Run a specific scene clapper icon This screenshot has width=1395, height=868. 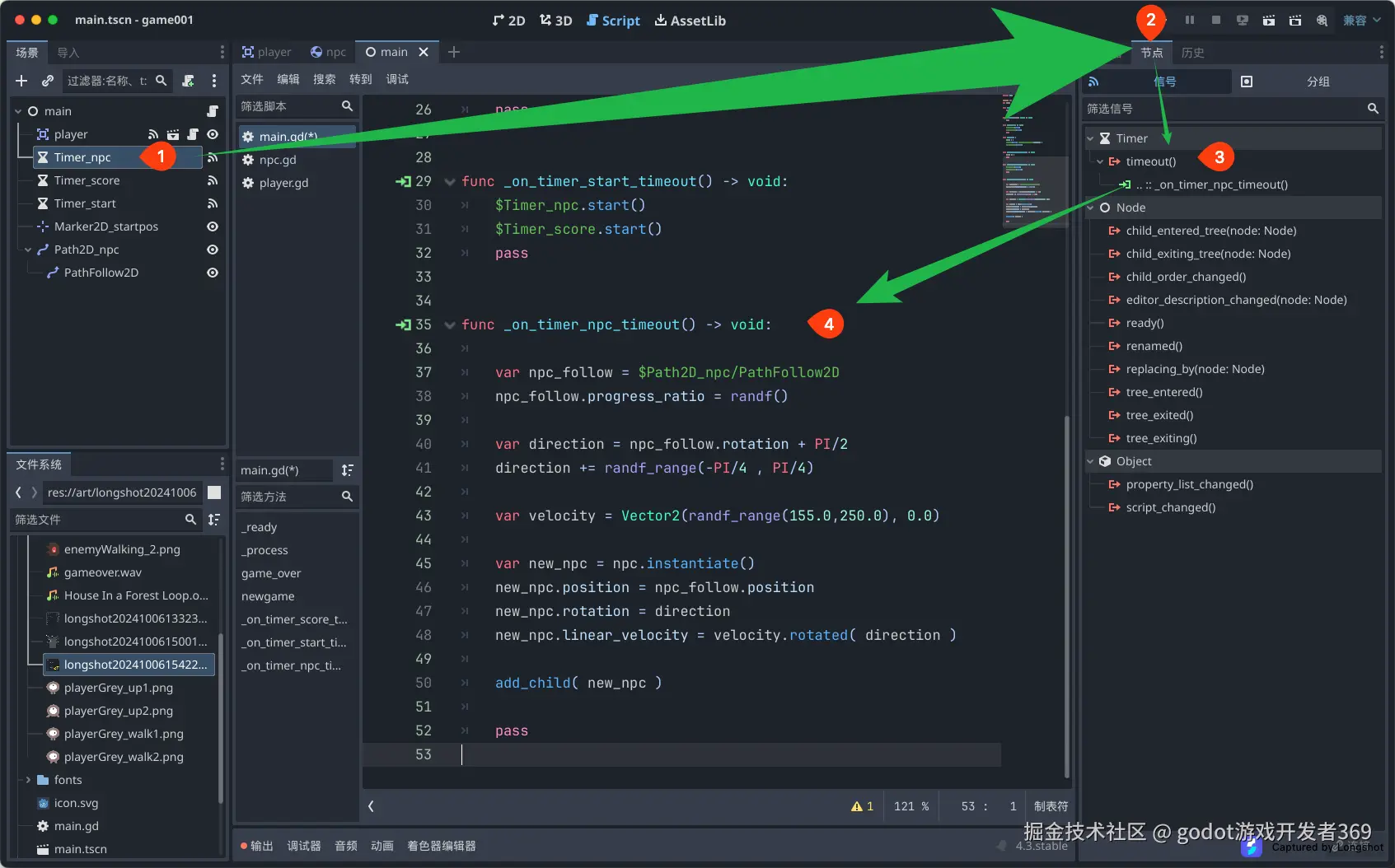[x=1295, y=20]
